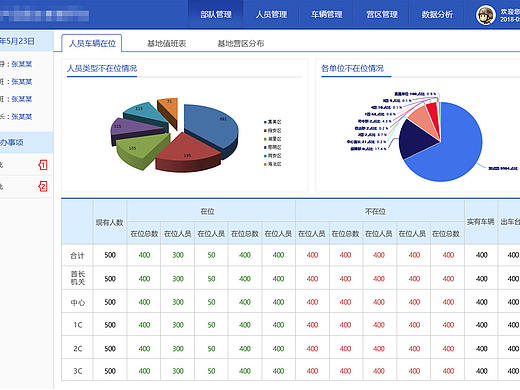The image size is (520, 390).
Task: Click the green 300 value in the 2C row
Action: click(178, 349)
